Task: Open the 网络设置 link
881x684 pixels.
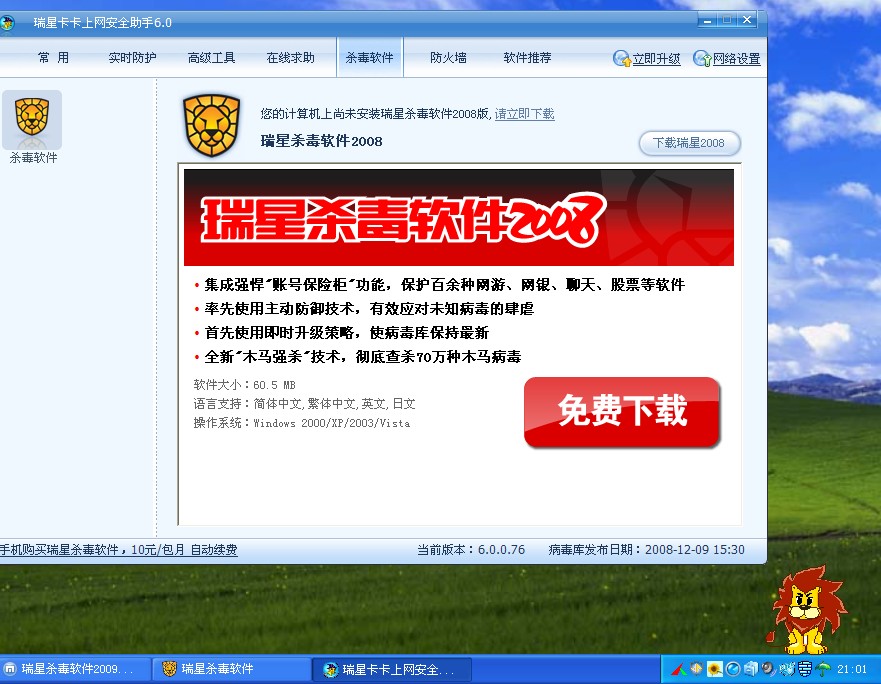Action: click(737, 59)
